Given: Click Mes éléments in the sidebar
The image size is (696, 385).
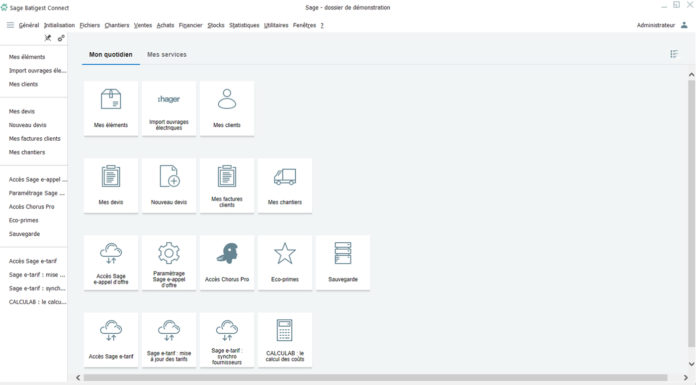Looking at the screenshot, I should point(27,57).
